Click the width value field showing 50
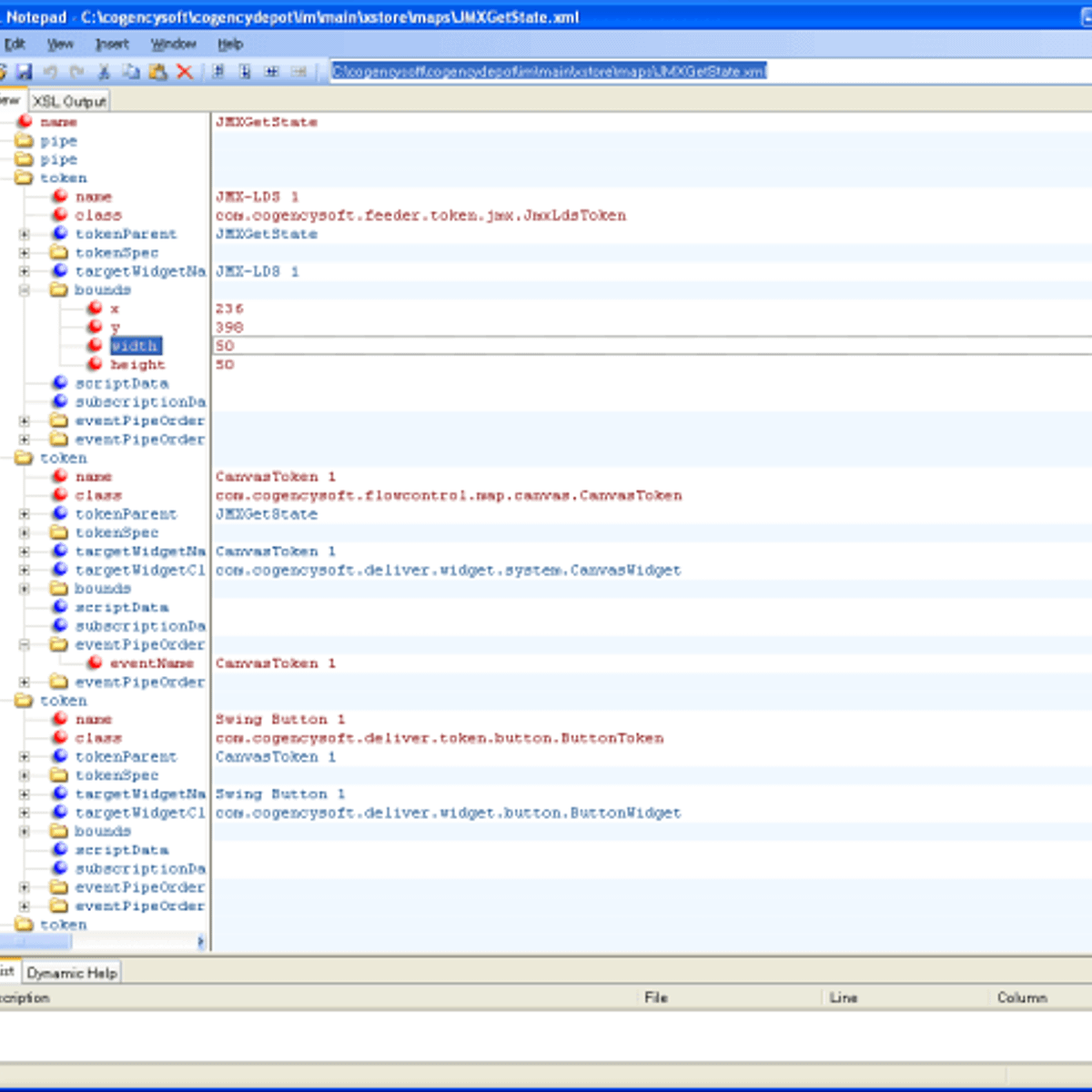This screenshot has height=1092, width=1092. (x=637, y=346)
